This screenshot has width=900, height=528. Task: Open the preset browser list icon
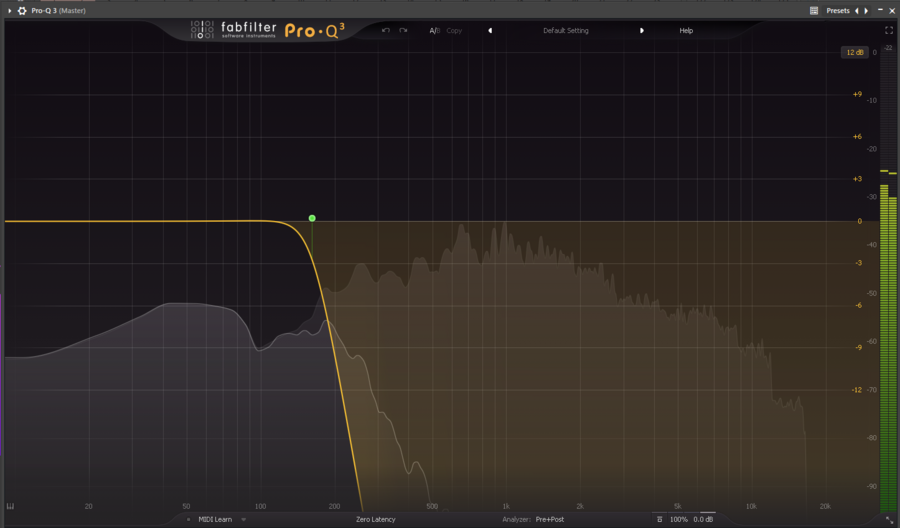coord(814,10)
